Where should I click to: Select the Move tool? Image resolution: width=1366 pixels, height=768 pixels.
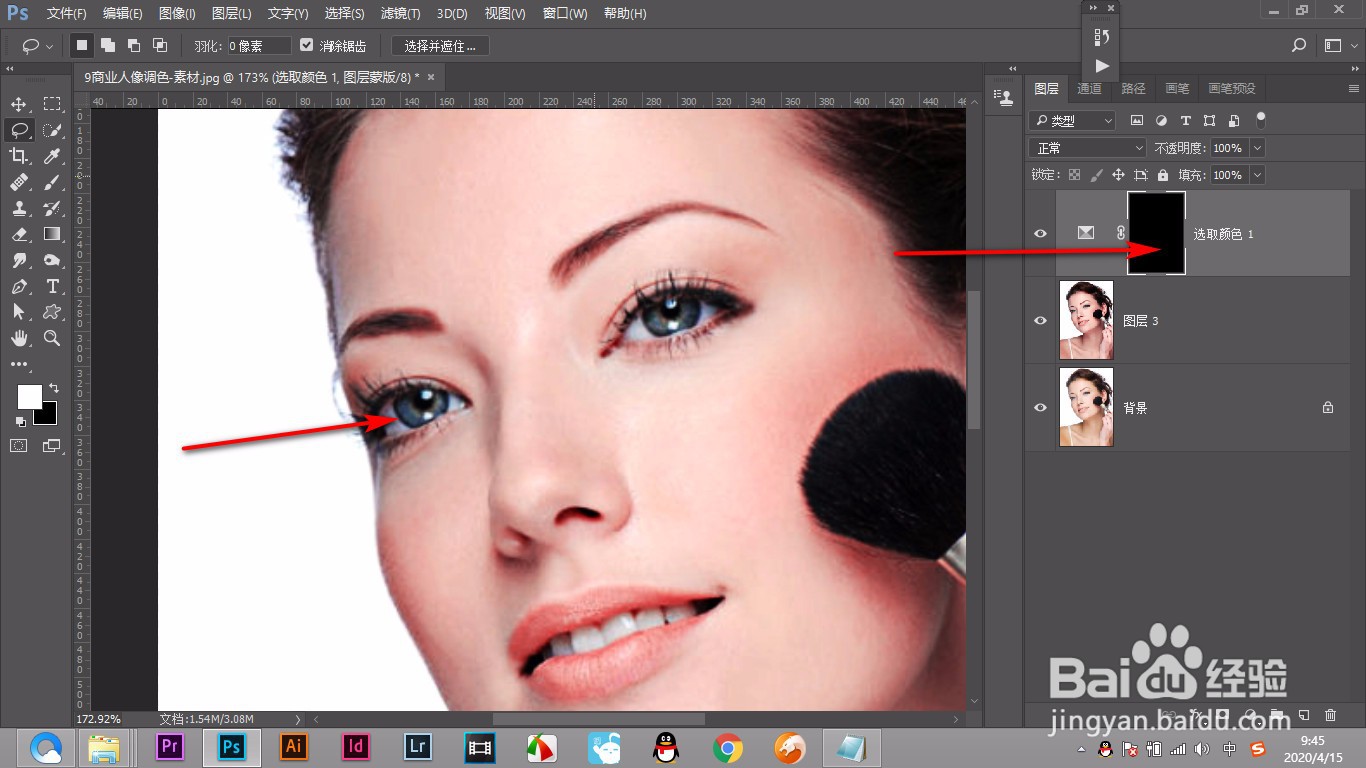tap(19, 104)
